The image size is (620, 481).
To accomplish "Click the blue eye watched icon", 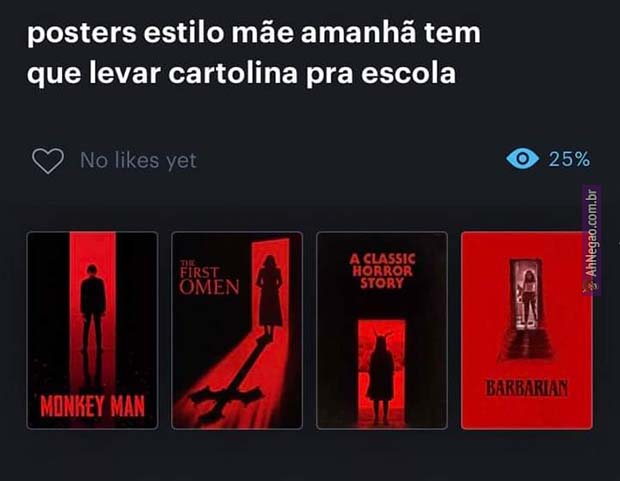I will pos(522,158).
